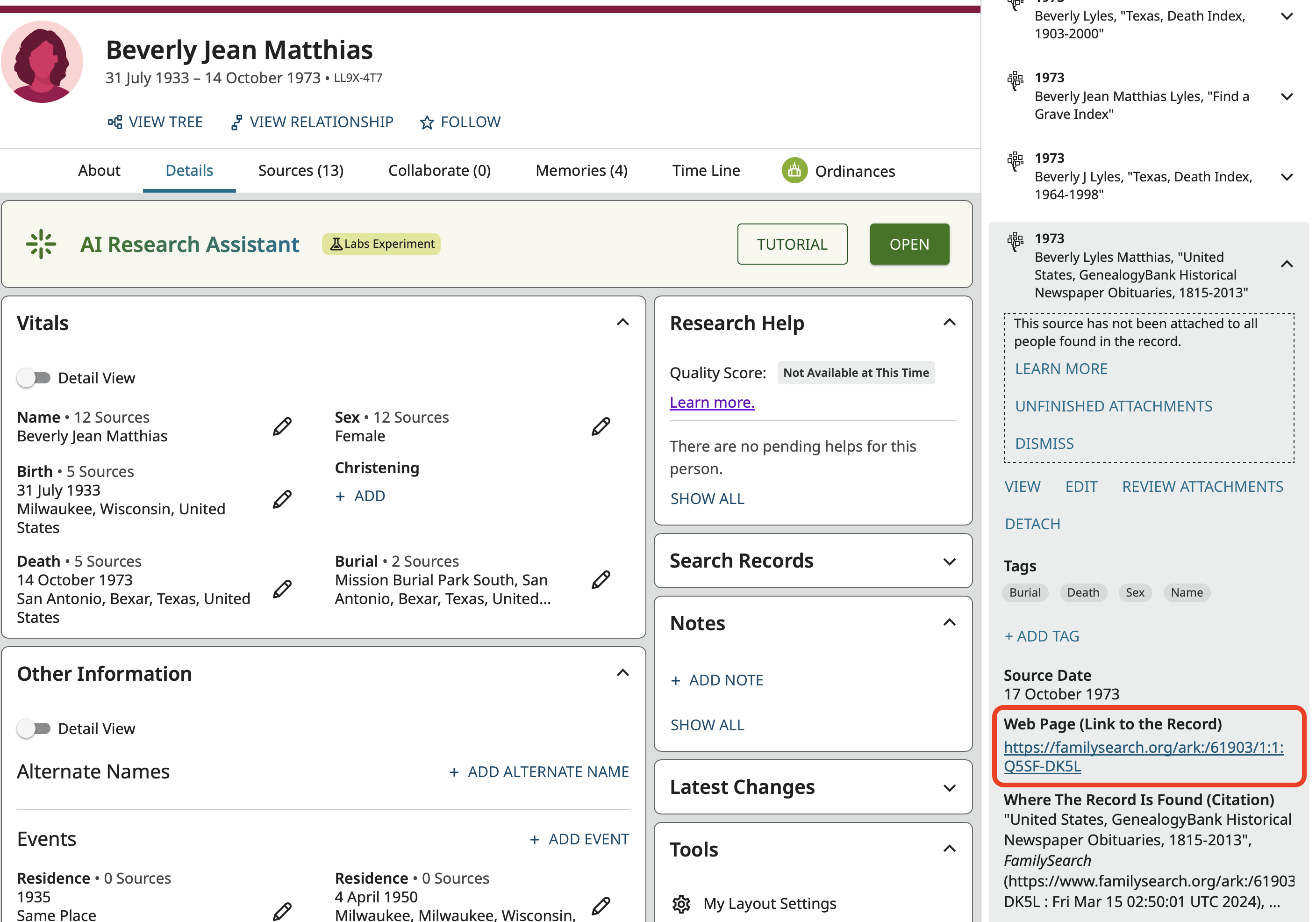The height and width of the screenshot is (922, 1316).
Task: Toggle Detail View in Other Information
Action: (x=34, y=728)
